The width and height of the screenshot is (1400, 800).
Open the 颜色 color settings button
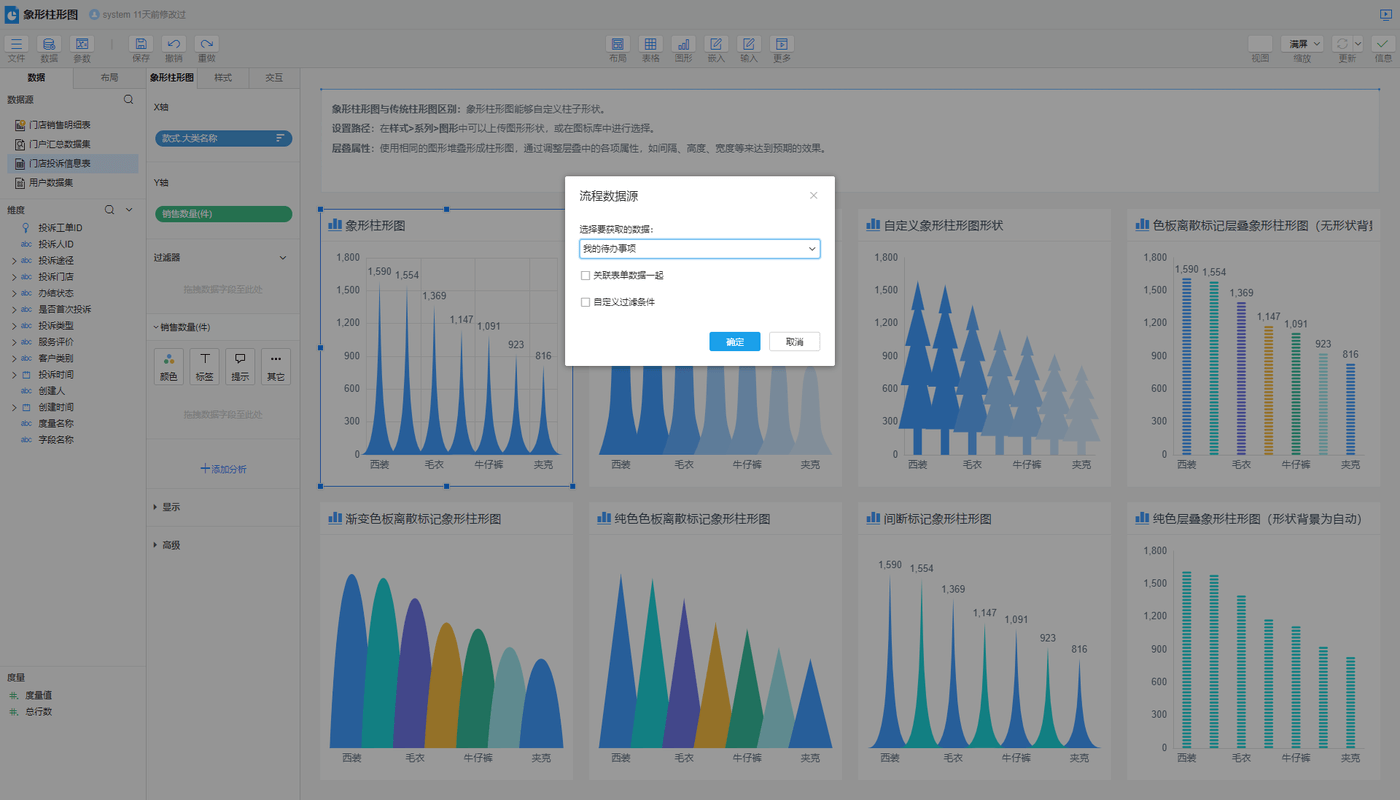pyautogui.click(x=168, y=366)
